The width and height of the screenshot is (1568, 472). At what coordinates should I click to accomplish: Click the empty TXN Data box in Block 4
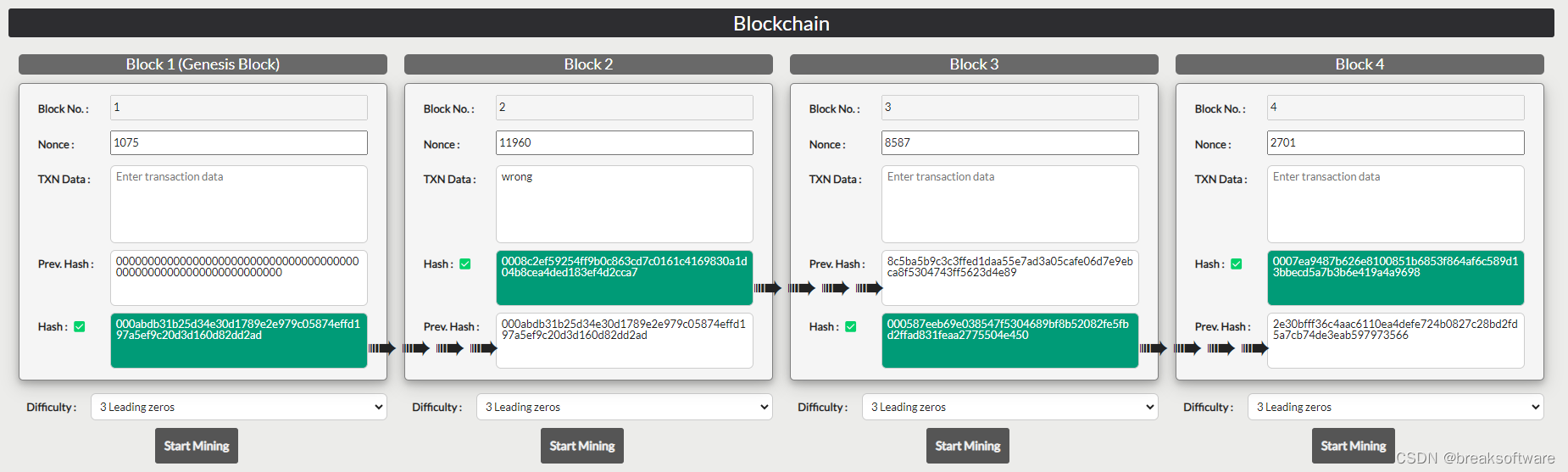pos(1396,204)
